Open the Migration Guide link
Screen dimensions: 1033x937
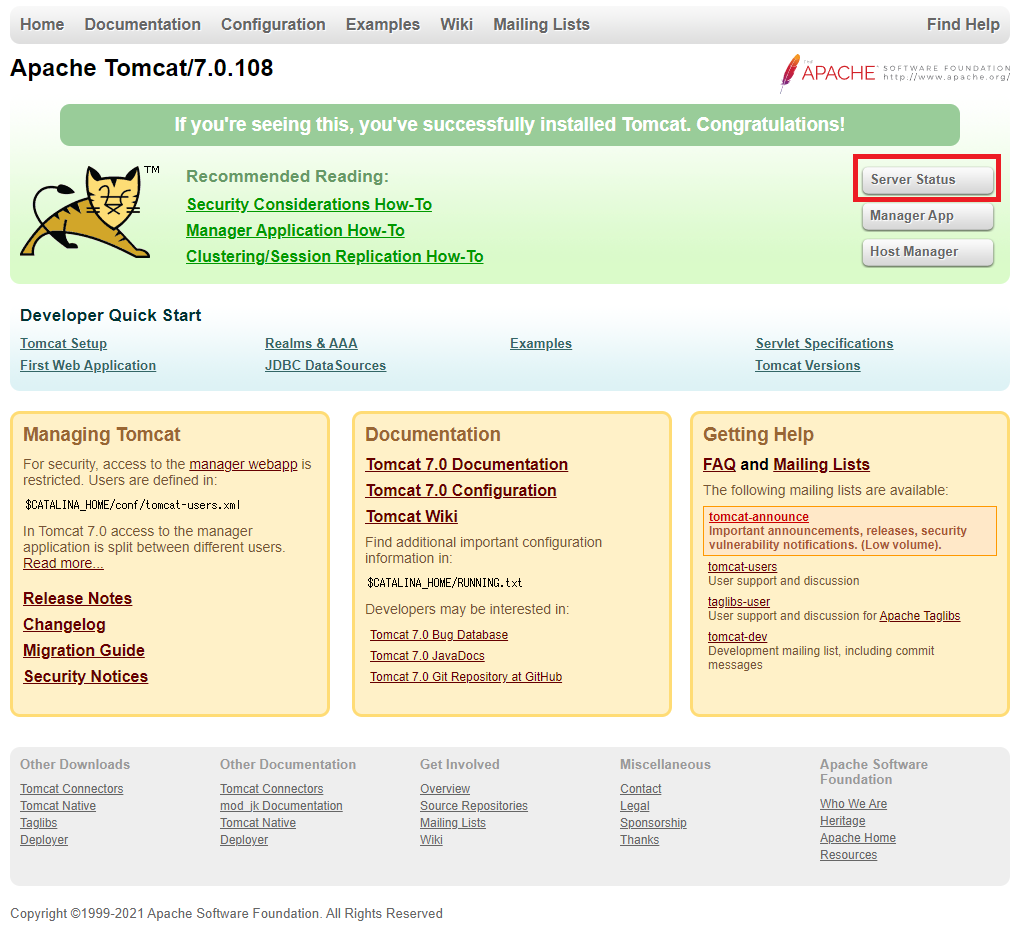(x=83, y=650)
